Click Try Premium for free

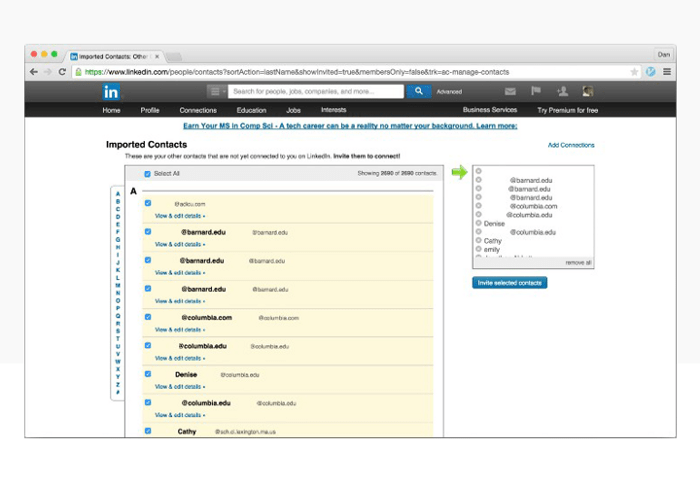pyautogui.click(x=567, y=110)
